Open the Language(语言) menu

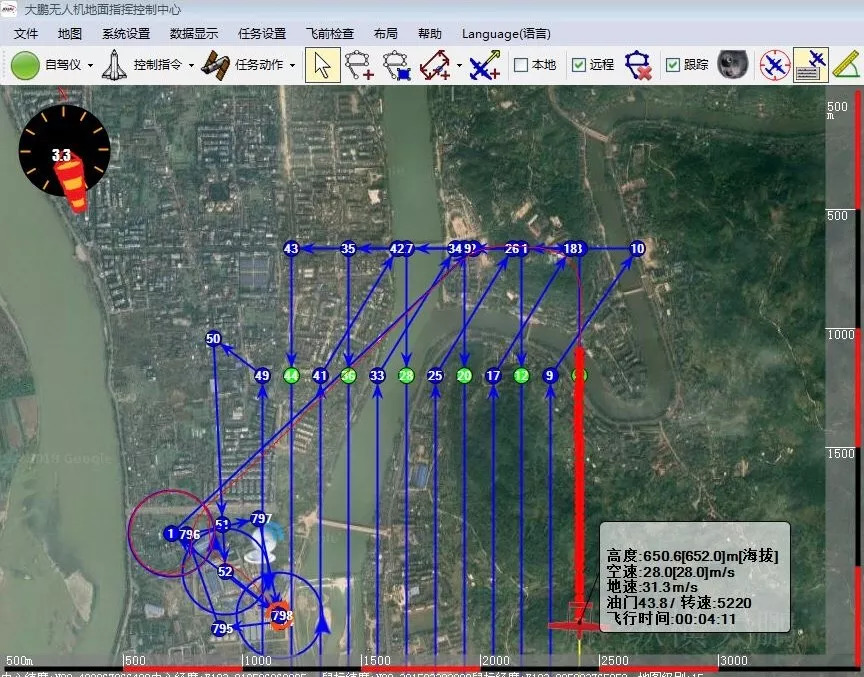pos(506,33)
